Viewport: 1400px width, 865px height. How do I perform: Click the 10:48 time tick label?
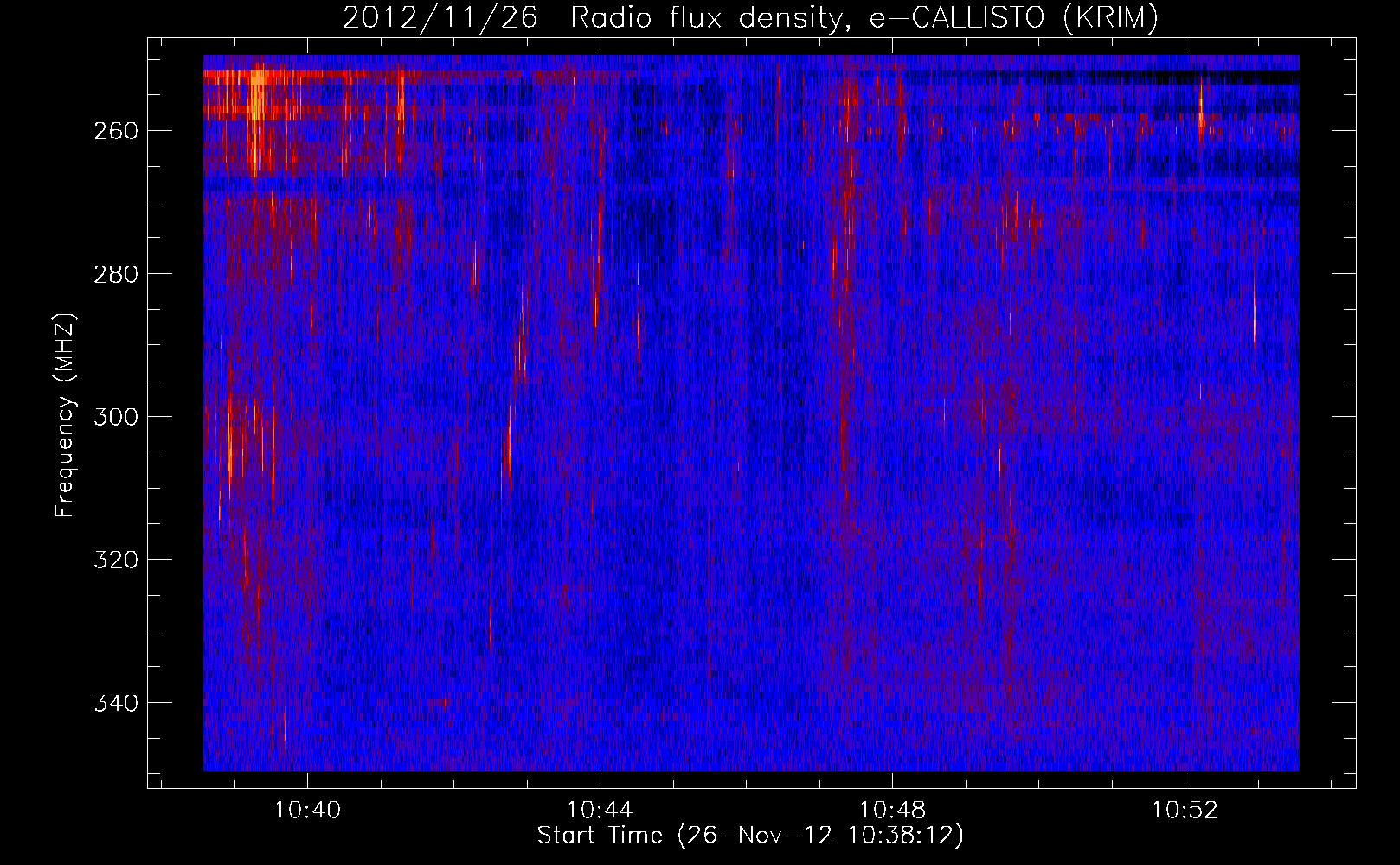[x=892, y=811]
